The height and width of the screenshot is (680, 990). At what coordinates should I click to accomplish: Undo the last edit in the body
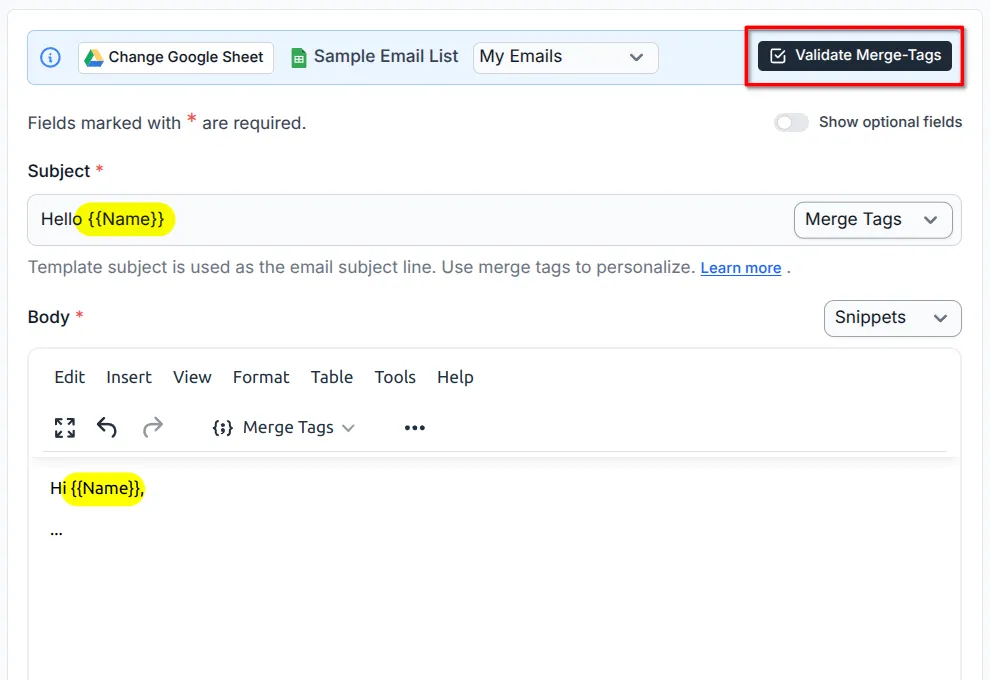pos(107,427)
